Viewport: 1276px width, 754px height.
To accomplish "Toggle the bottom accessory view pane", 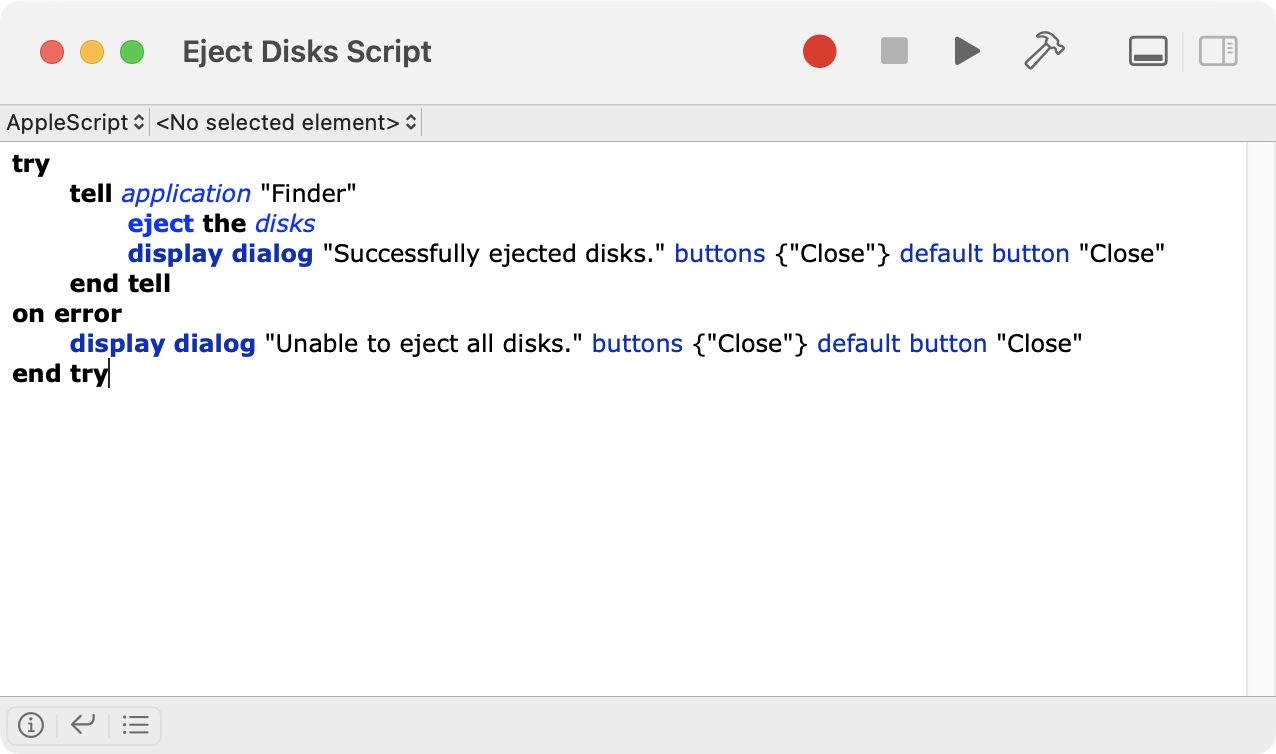I will [x=1148, y=51].
